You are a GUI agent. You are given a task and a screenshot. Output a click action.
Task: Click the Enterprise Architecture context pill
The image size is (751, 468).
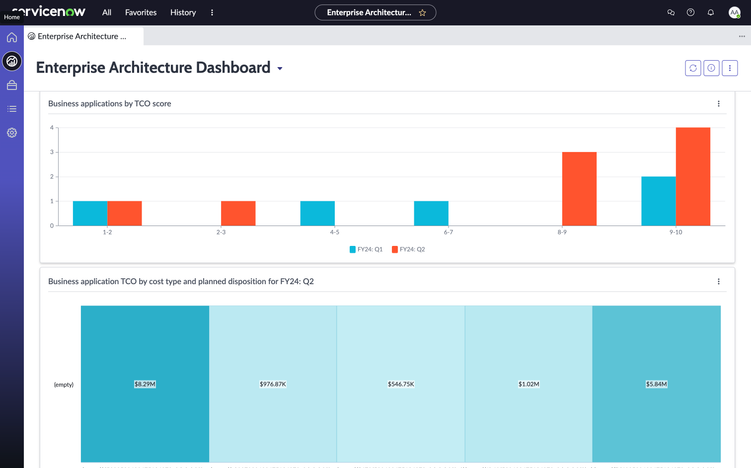pyautogui.click(x=375, y=12)
